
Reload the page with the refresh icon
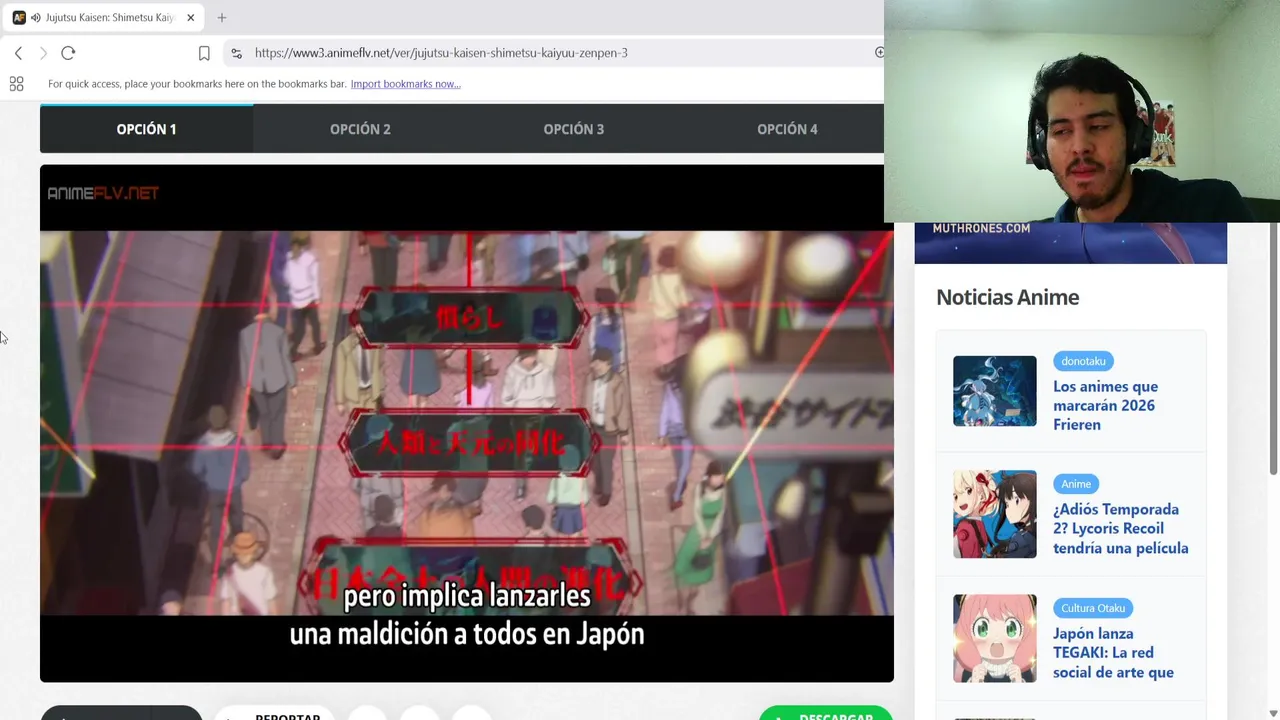(x=68, y=53)
